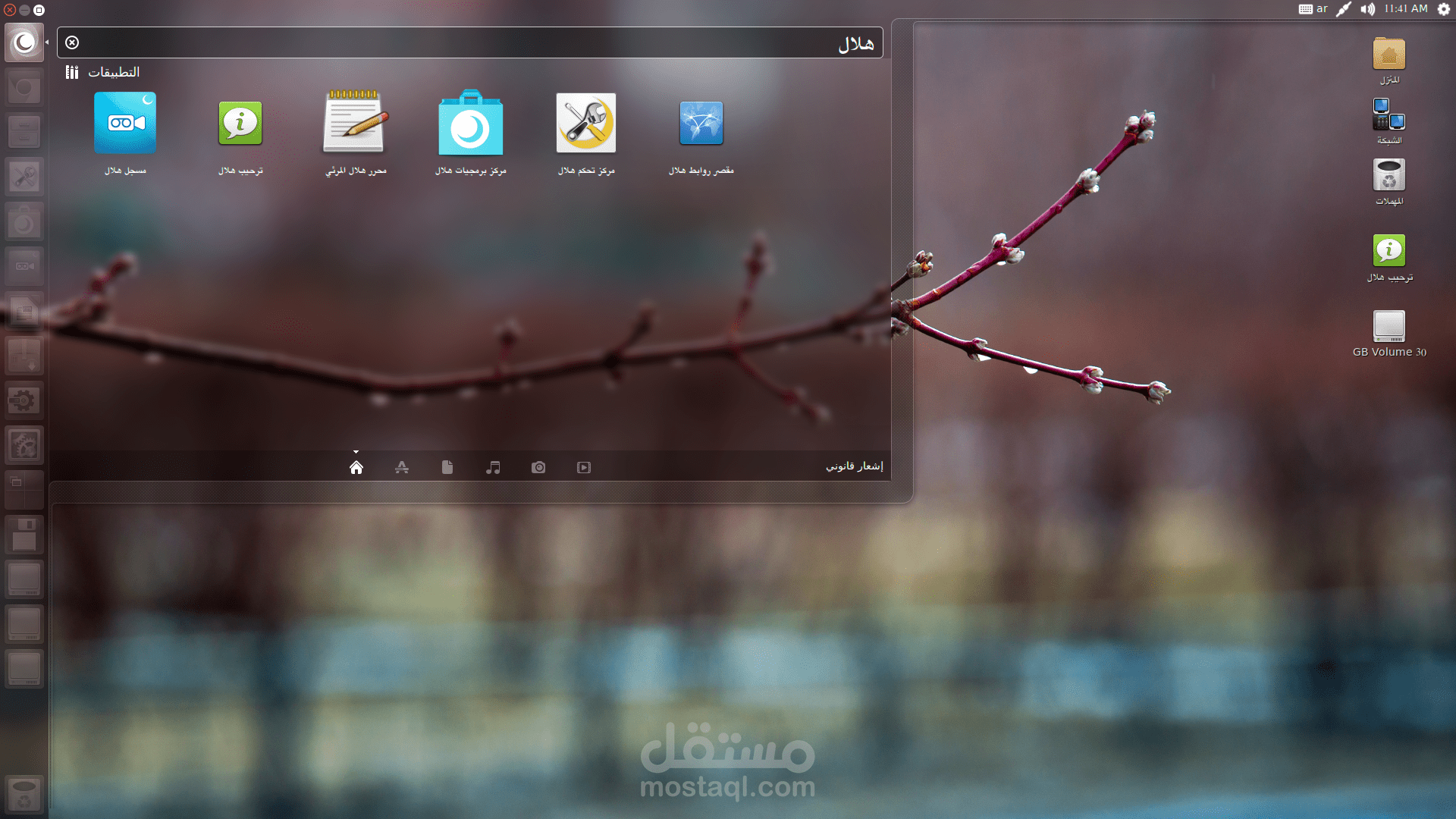
Task: Open the legal notice link (إشعار قانوني)
Action: tap(854, 466)
